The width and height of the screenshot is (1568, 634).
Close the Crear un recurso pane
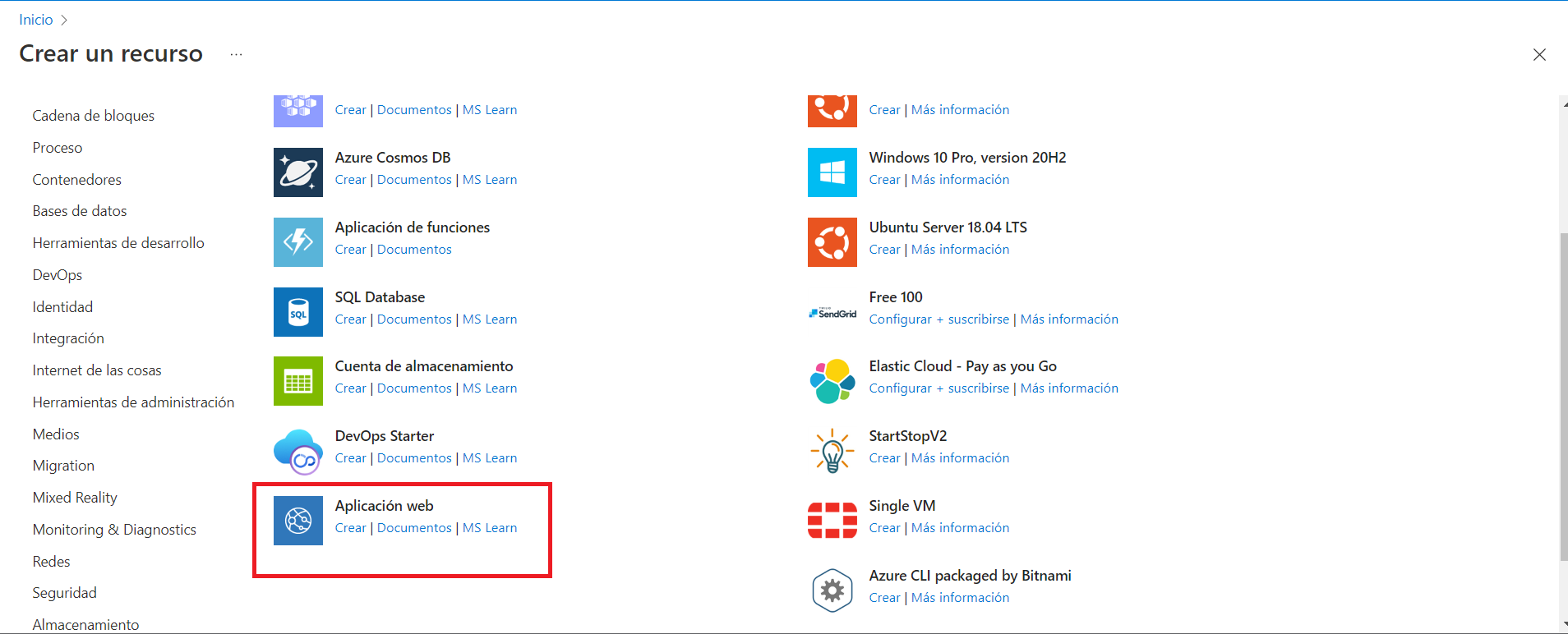[x=1539, y=54]
